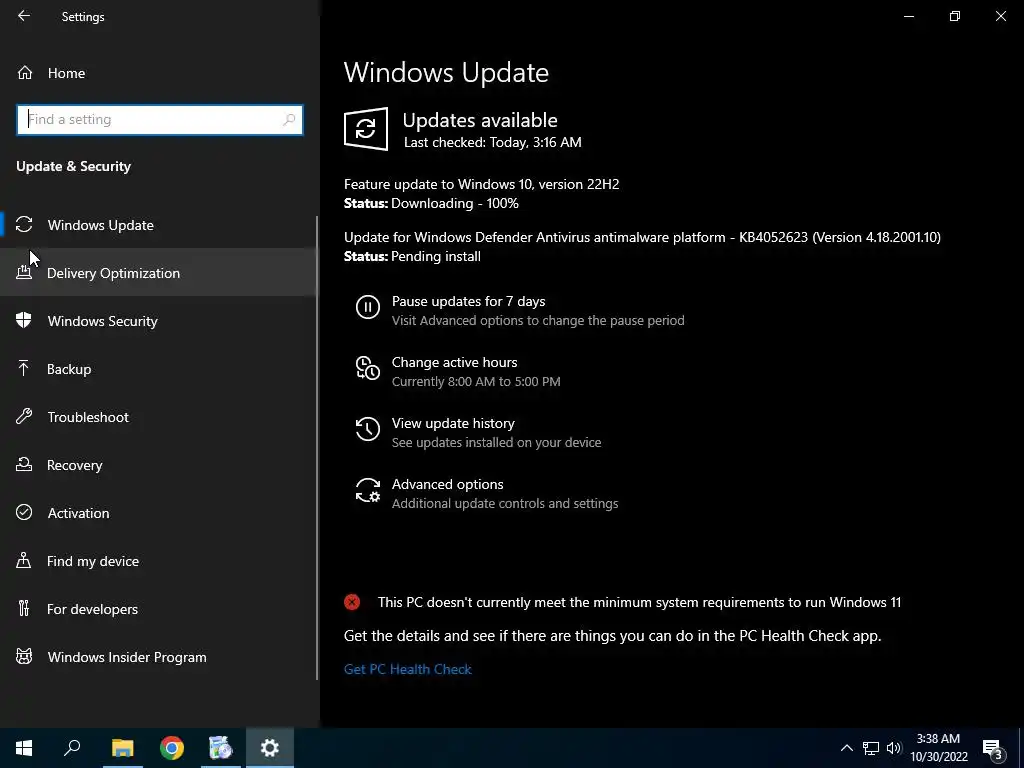Screen dimensions: 1024x768
Task: Click the Updates available refresh icon
Action: [x=366, y=129]
